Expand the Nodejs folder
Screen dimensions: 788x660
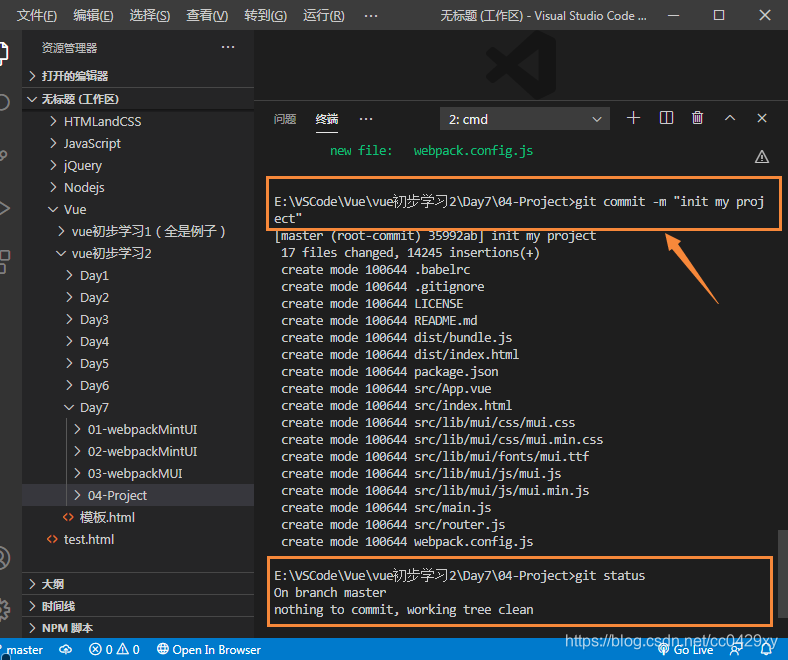[x=138, y=187]
